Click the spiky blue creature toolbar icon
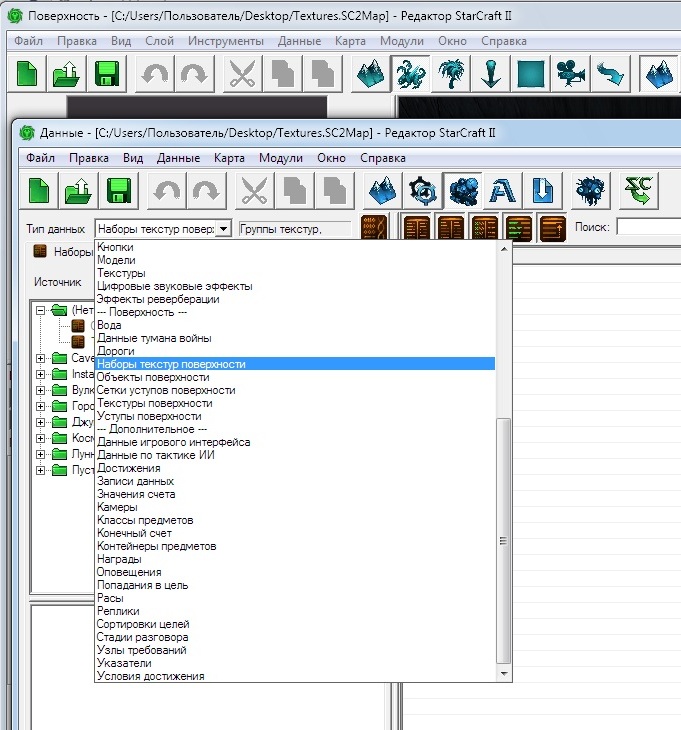 coord(591,190)
